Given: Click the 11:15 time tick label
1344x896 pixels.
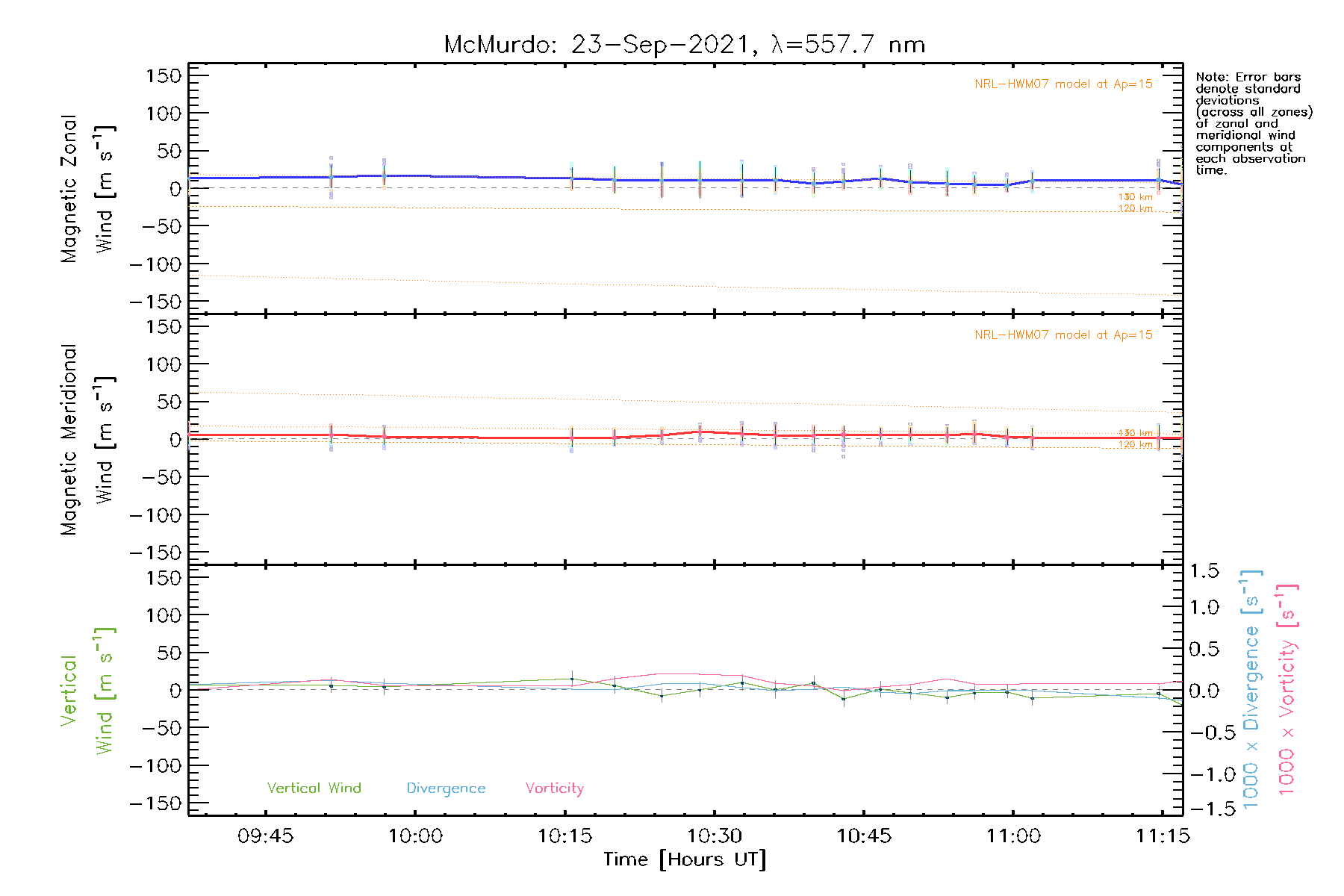Looking at the screenshot, I should pos(1163,836).
